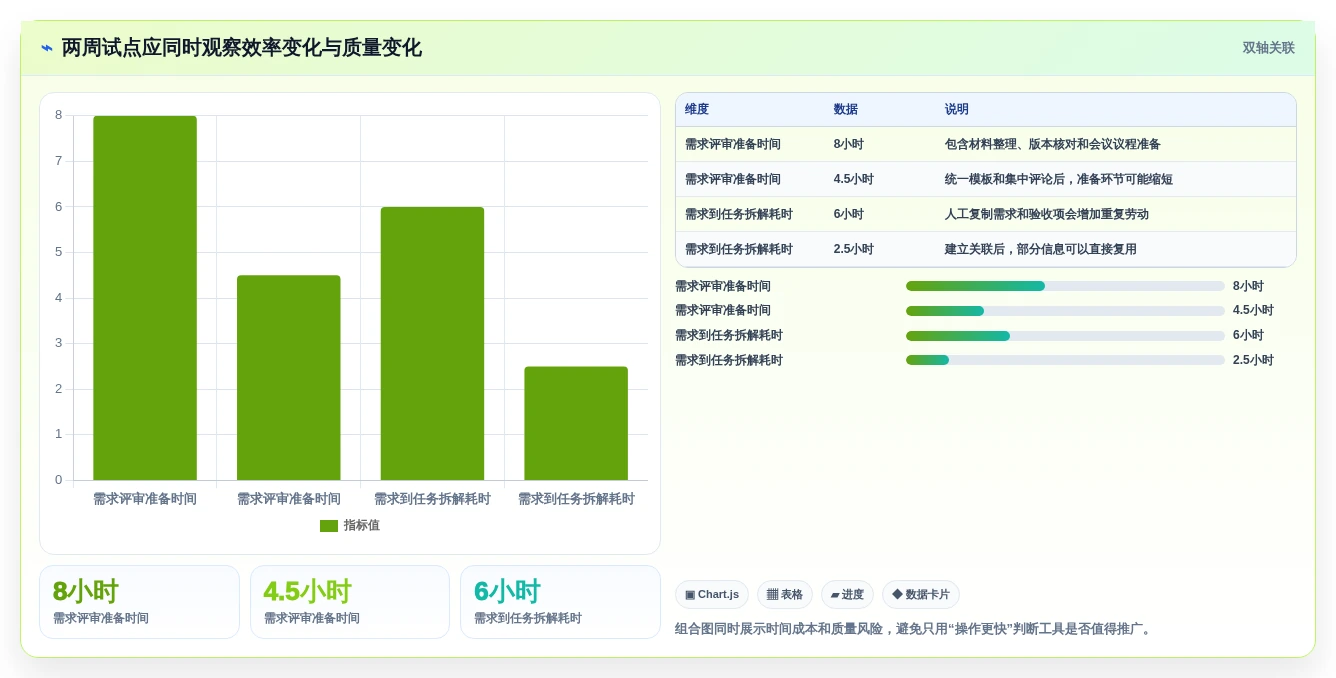The height and width of the screenshot is (678, 1336).
Task: Click the 说明 column header
Action: pos(957,110)
